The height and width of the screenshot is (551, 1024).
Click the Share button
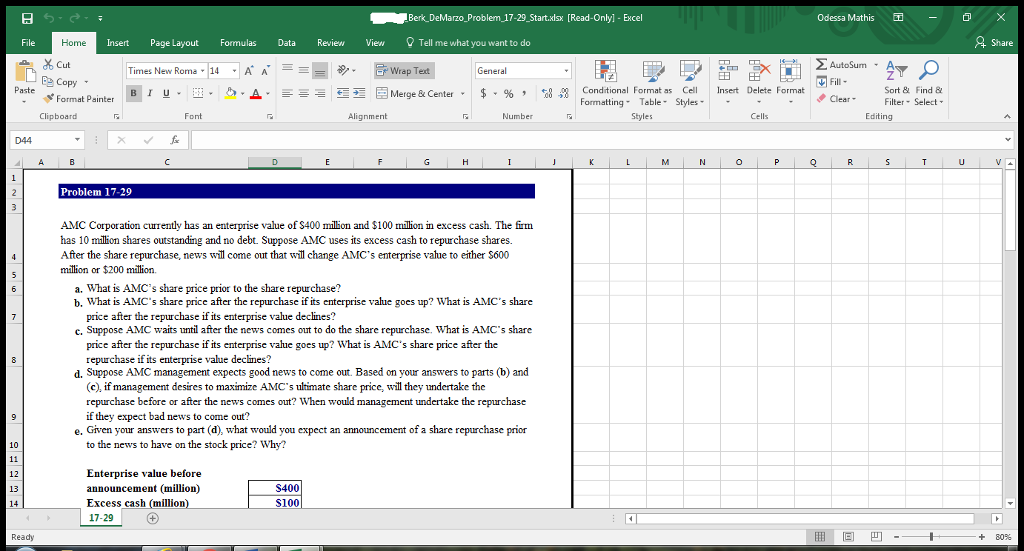point(994,42)
